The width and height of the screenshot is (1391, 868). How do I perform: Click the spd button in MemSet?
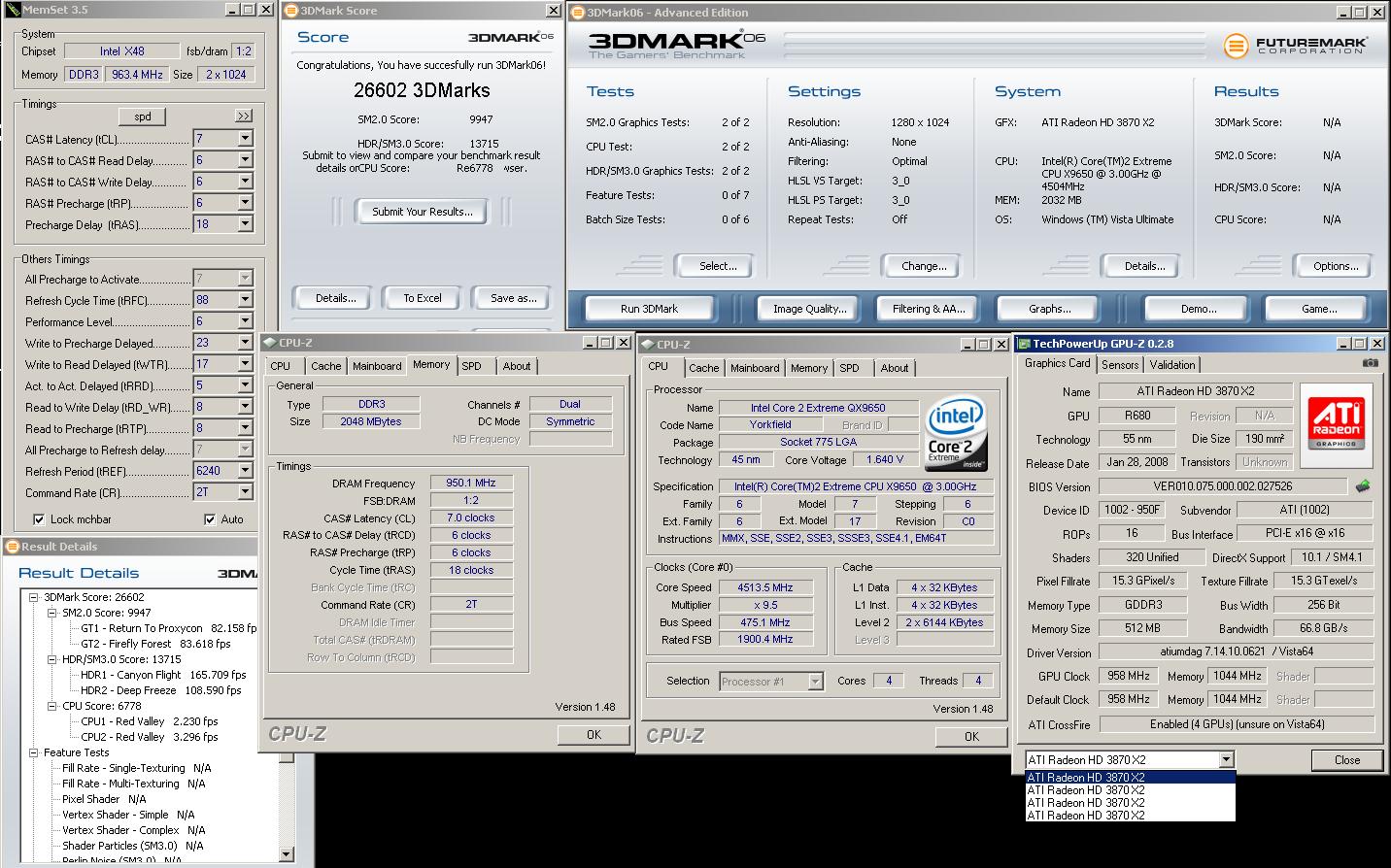tap(143, 117)
